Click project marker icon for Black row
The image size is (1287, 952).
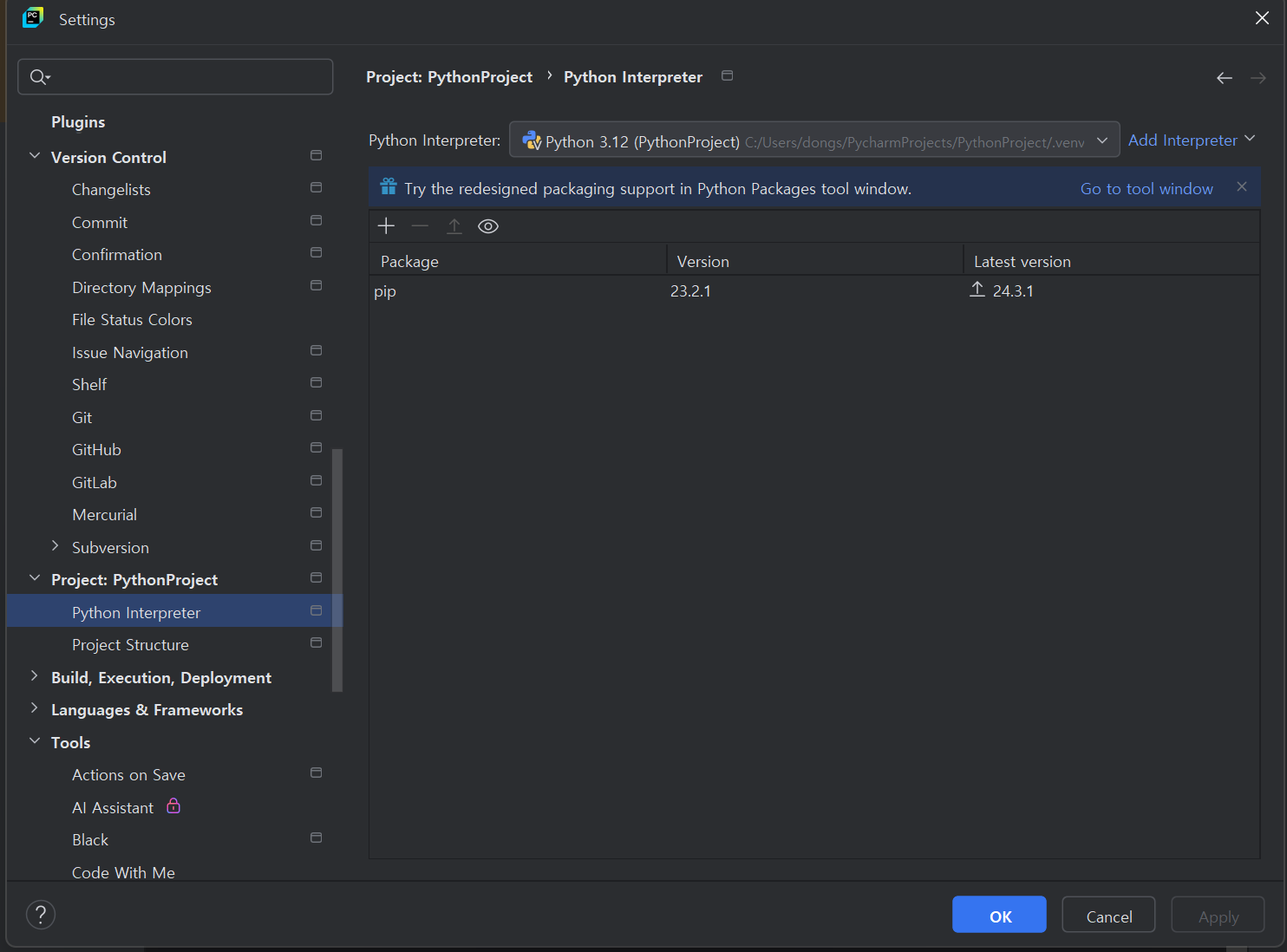tap(316, 838)
